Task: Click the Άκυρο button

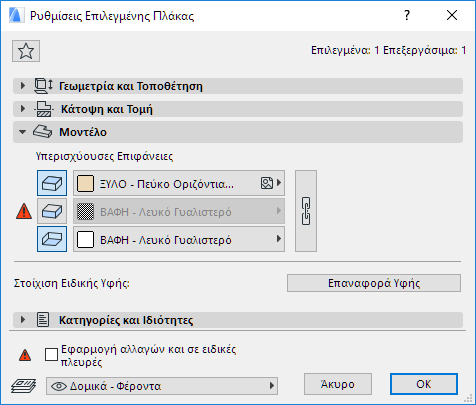Action: 338,384
